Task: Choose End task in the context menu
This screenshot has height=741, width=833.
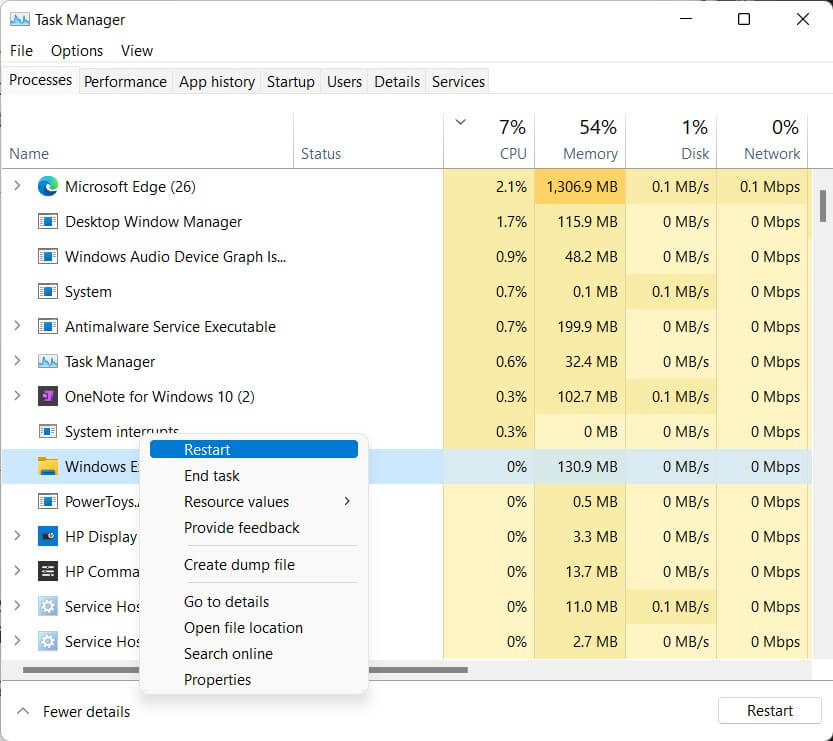Action: 254,475
